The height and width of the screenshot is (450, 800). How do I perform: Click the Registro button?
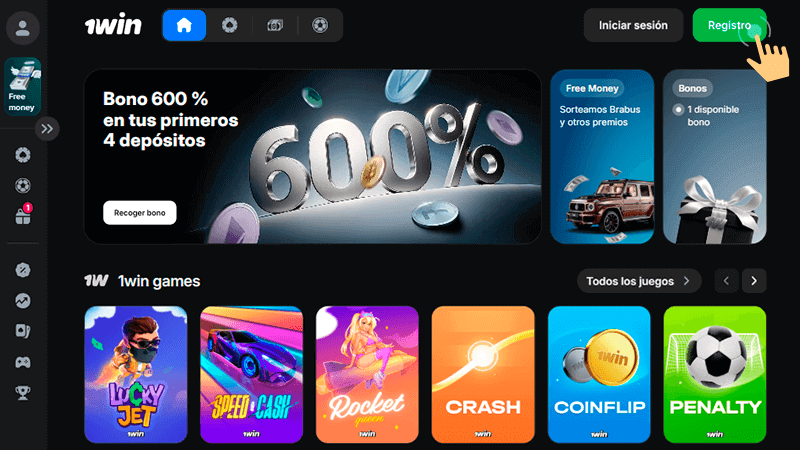point(730,25)
